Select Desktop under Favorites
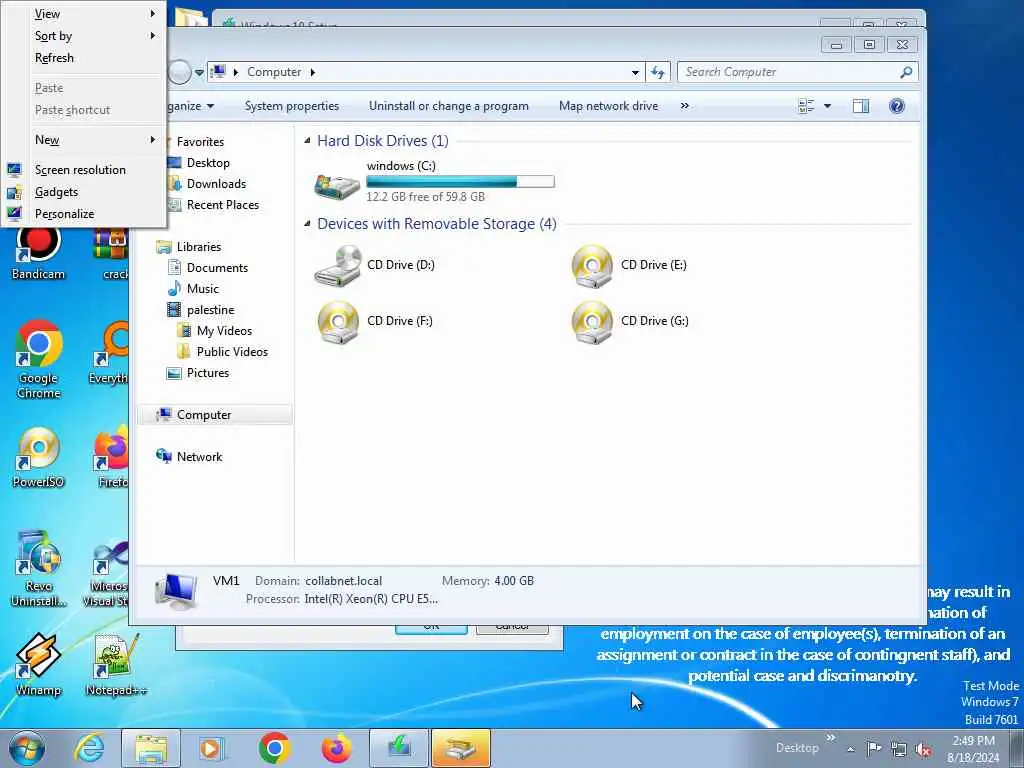 click(208, 163)
